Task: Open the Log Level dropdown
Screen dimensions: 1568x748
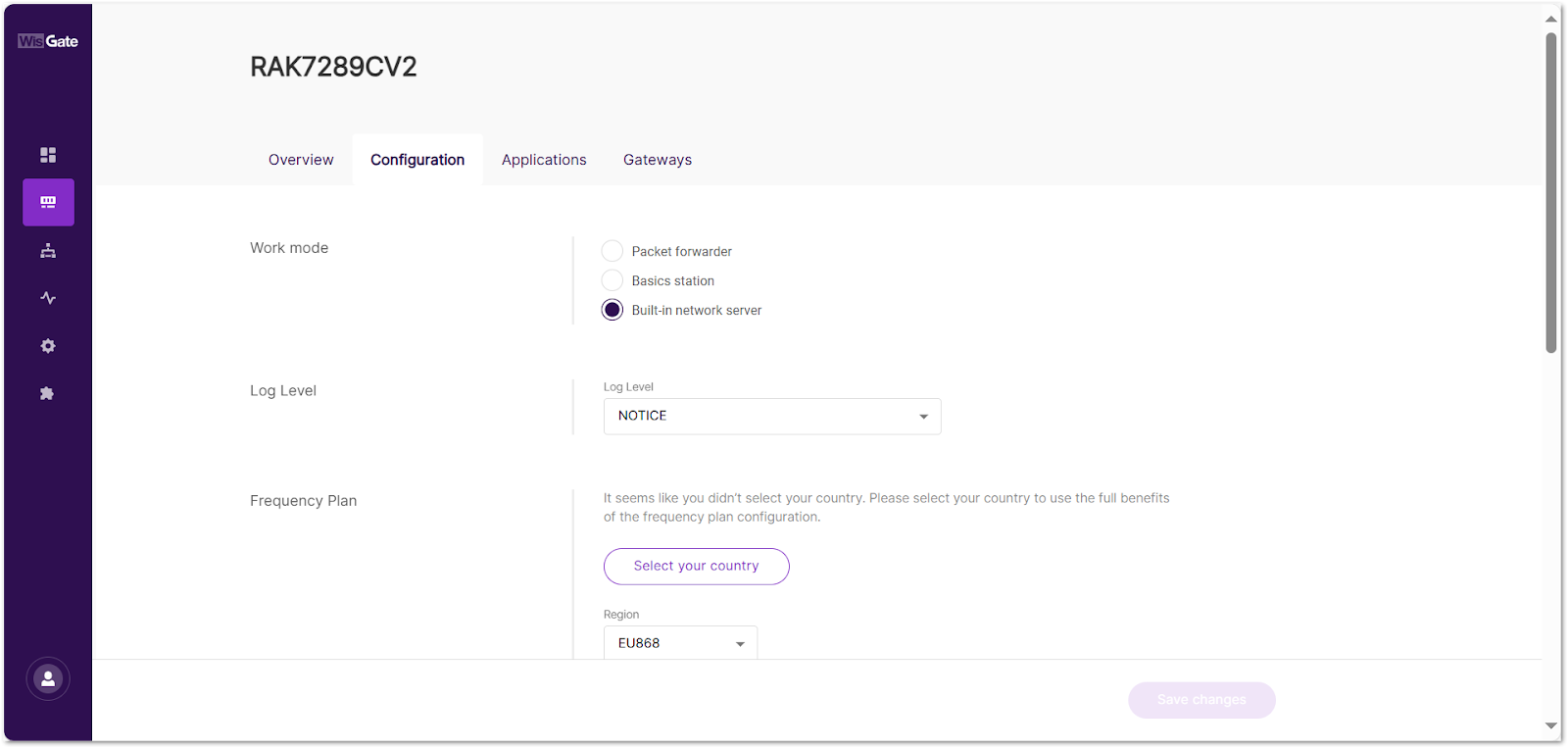Action: pyautogui.click(x=771, y=416)
